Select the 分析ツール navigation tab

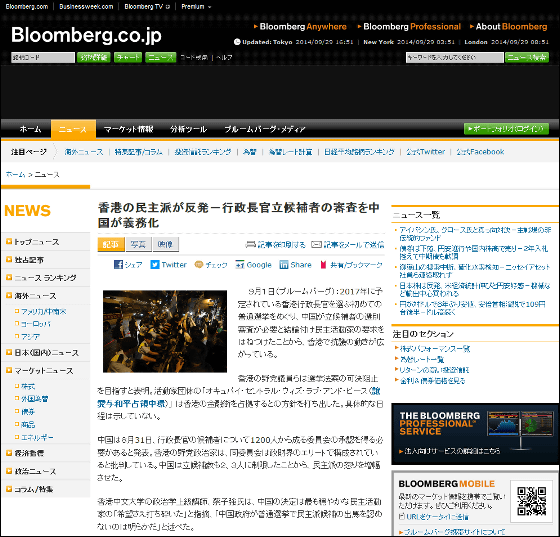click(x=189, y=129)
